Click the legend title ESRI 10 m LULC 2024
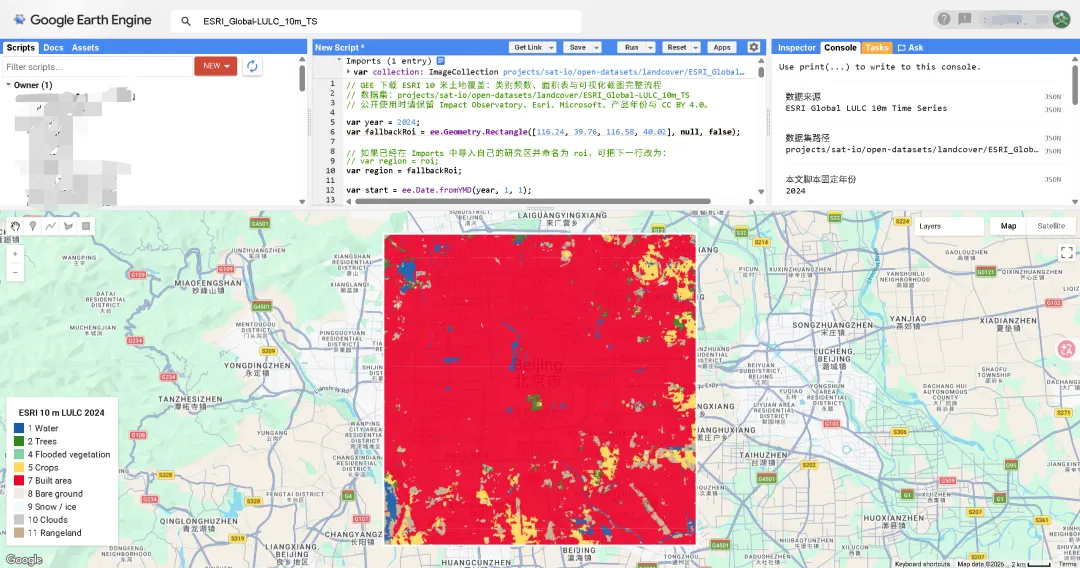The image size is (1080, 568). pyautogui.click(x=61, y=412)
